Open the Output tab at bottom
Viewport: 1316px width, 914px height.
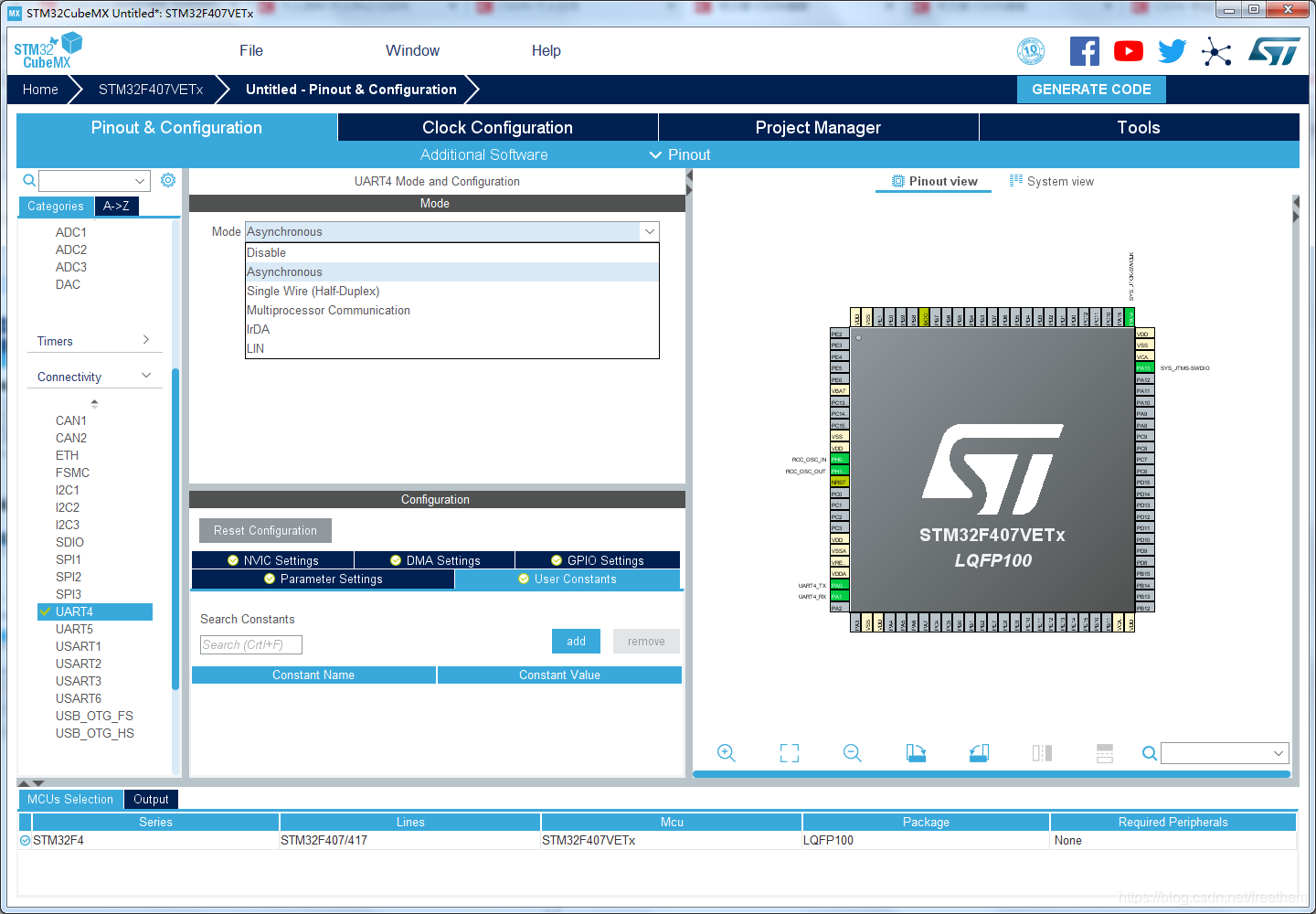pyautogui.click(x=151, y=799)
